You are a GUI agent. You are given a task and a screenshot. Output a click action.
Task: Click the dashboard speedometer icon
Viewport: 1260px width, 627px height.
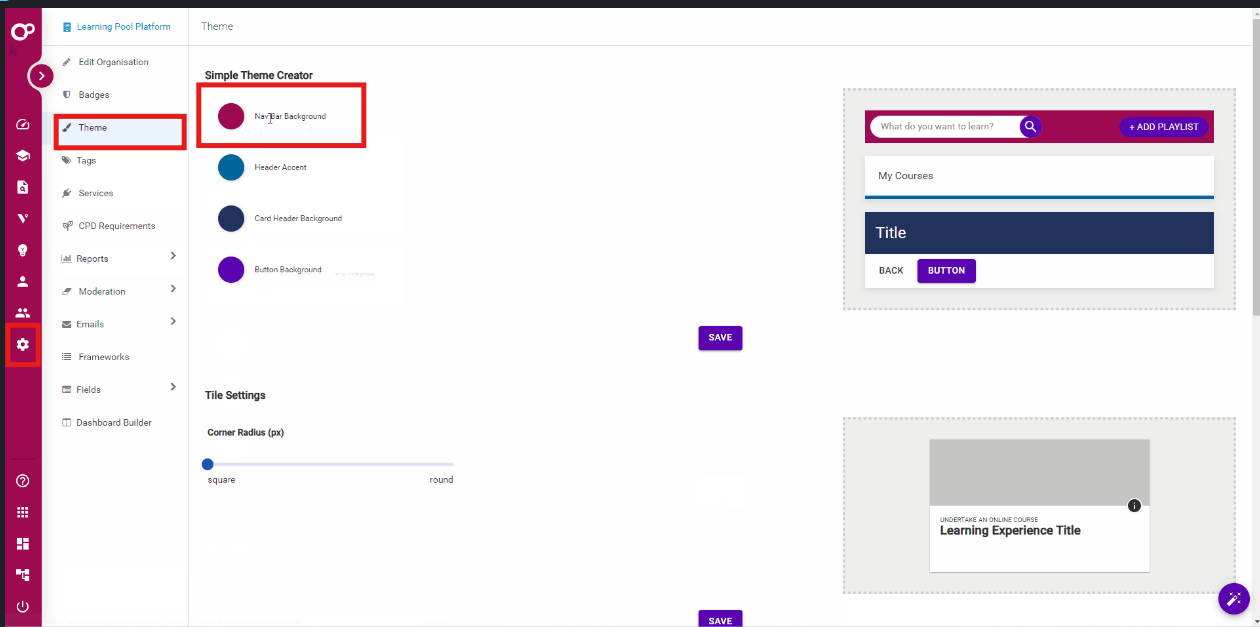(22, 125)
